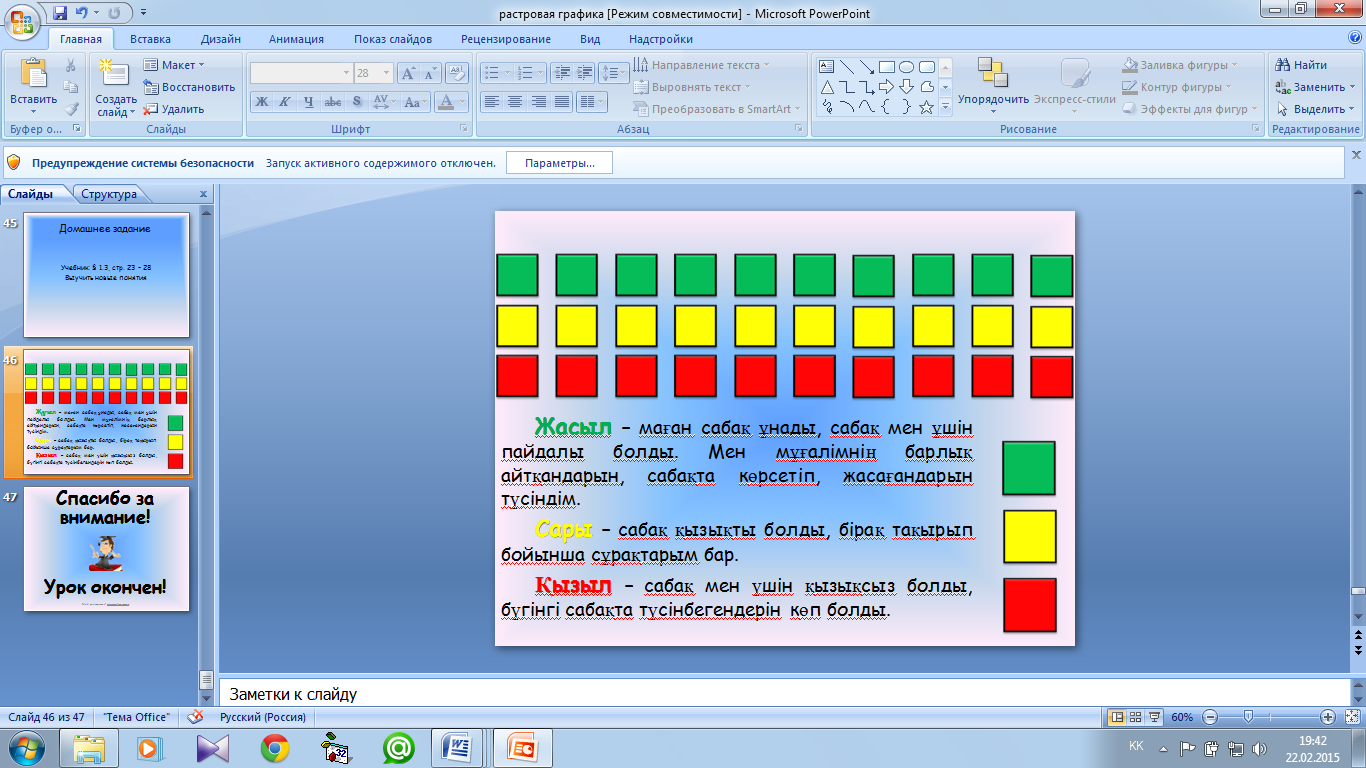Image resolution: width=1366 pixels, height=768 pixels.
Task: Toggle italic (К) formatting
Action: coord(284,101)
